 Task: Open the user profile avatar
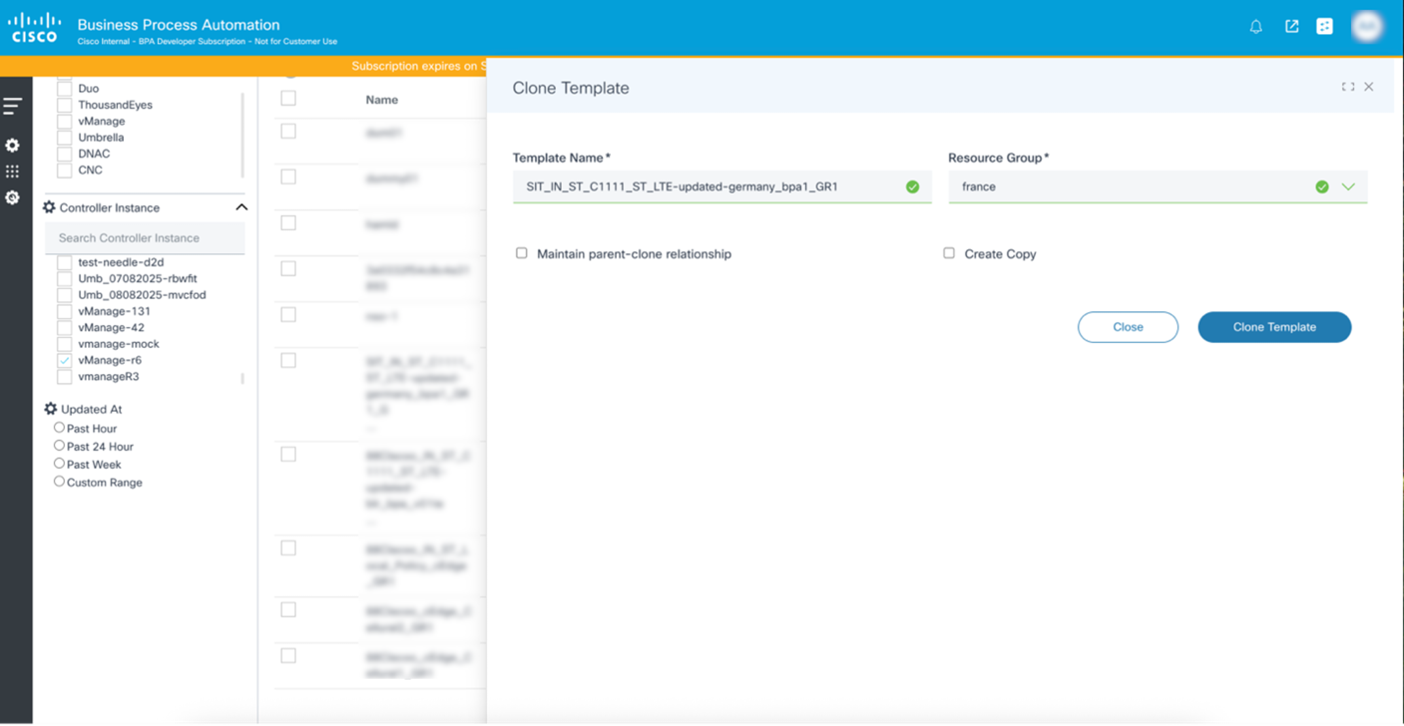tap(1367, 27)
